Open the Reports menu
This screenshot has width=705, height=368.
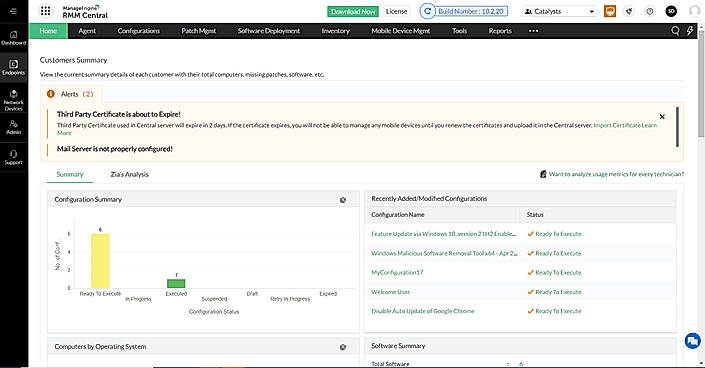tap(500, 31)
